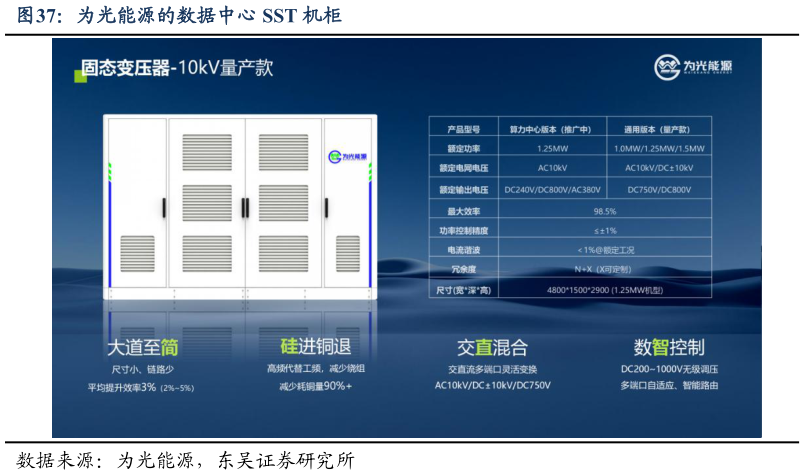Click the 为光能源 logo in the slide's top-right corner
Screen dimensions: 805x475
click(x=693, y=67)
